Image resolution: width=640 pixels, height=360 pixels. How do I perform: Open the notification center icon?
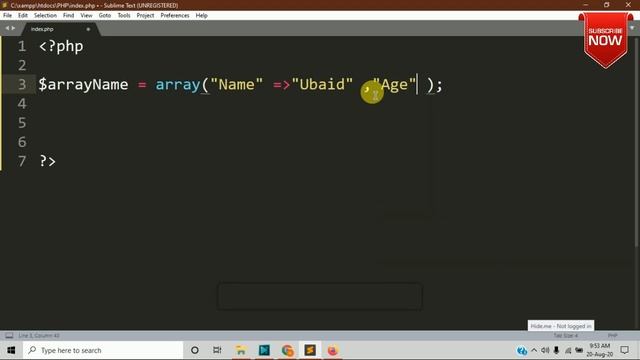(x=624, y=350)
